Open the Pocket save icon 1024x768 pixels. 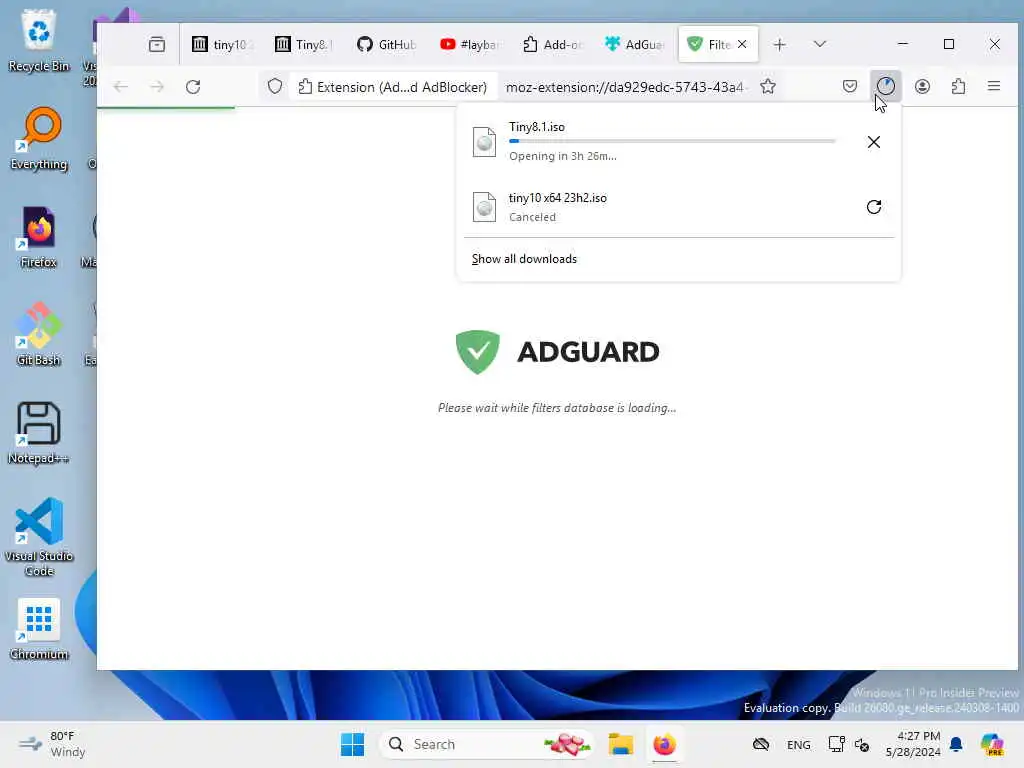pyautogui.click(x=850, y=86)
